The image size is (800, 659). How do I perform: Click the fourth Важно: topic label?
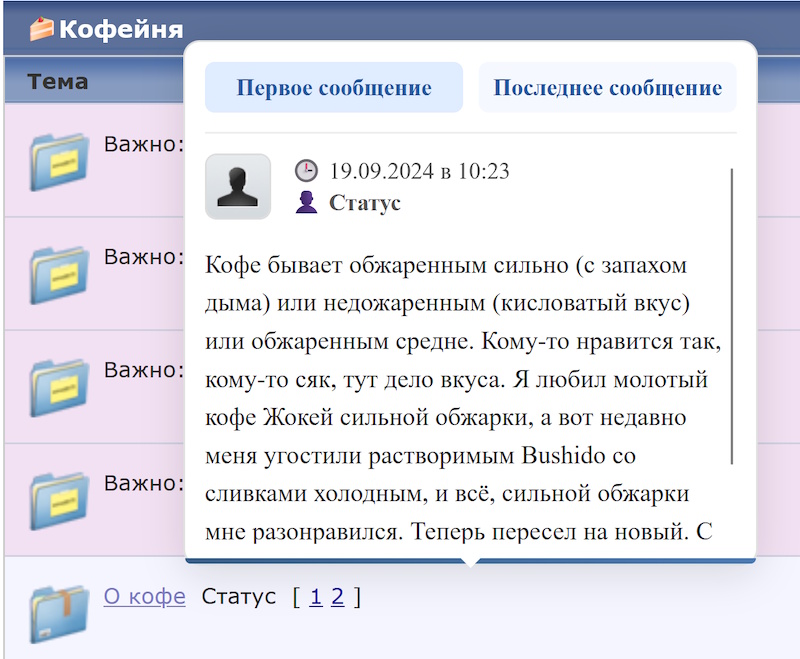click(144, 484)
